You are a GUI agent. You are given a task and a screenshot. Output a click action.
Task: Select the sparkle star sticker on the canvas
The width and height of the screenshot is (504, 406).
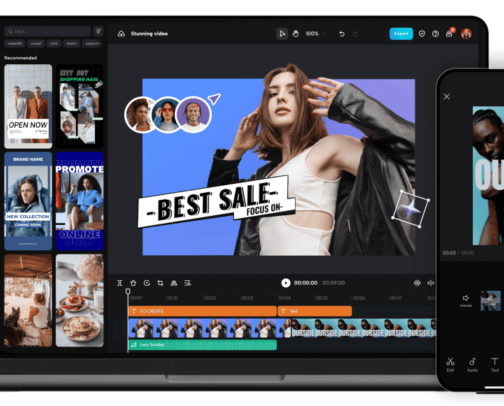pyautogui.click(x=411, y=209)
